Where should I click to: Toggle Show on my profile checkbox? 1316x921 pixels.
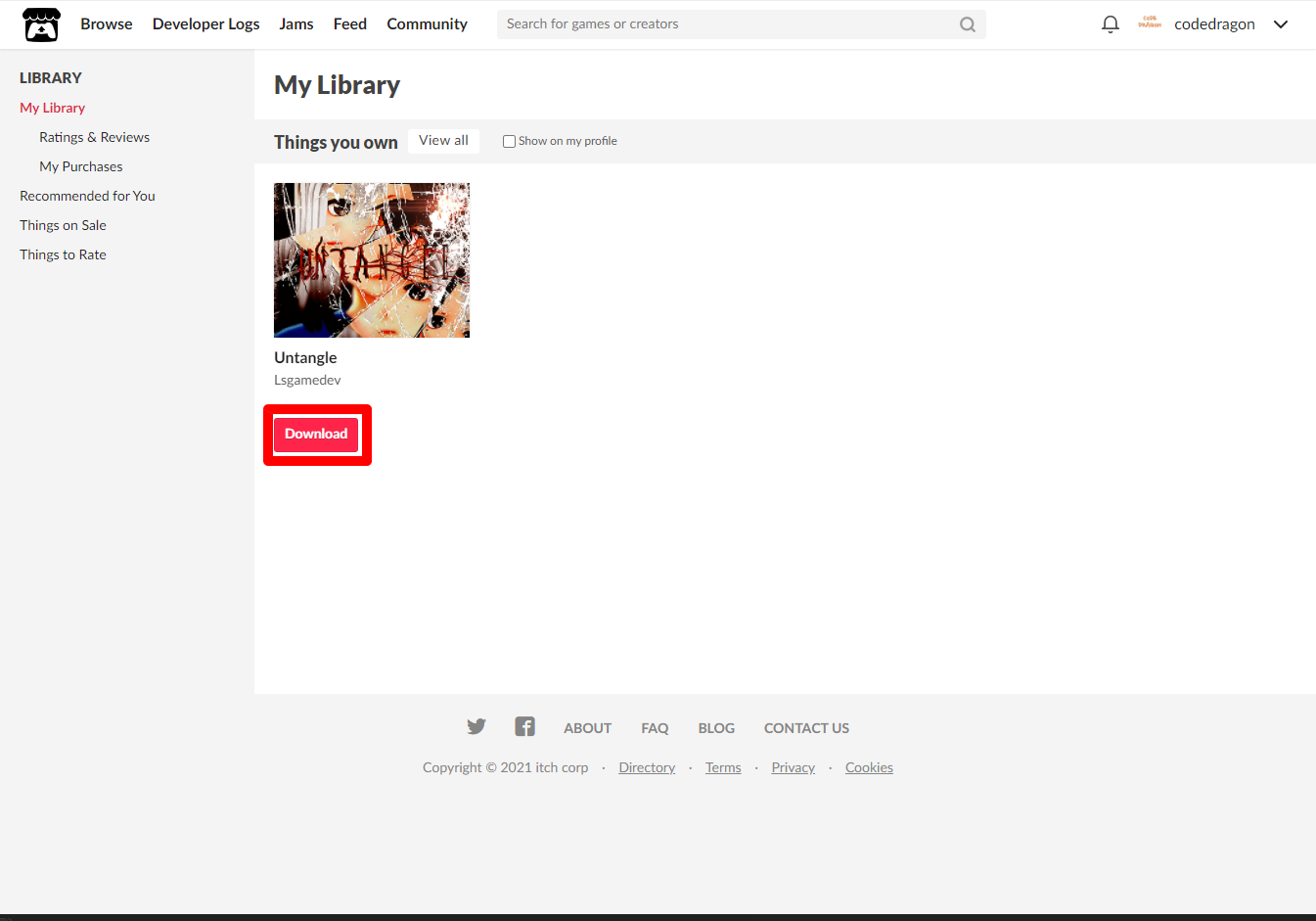tap(509, 141)
